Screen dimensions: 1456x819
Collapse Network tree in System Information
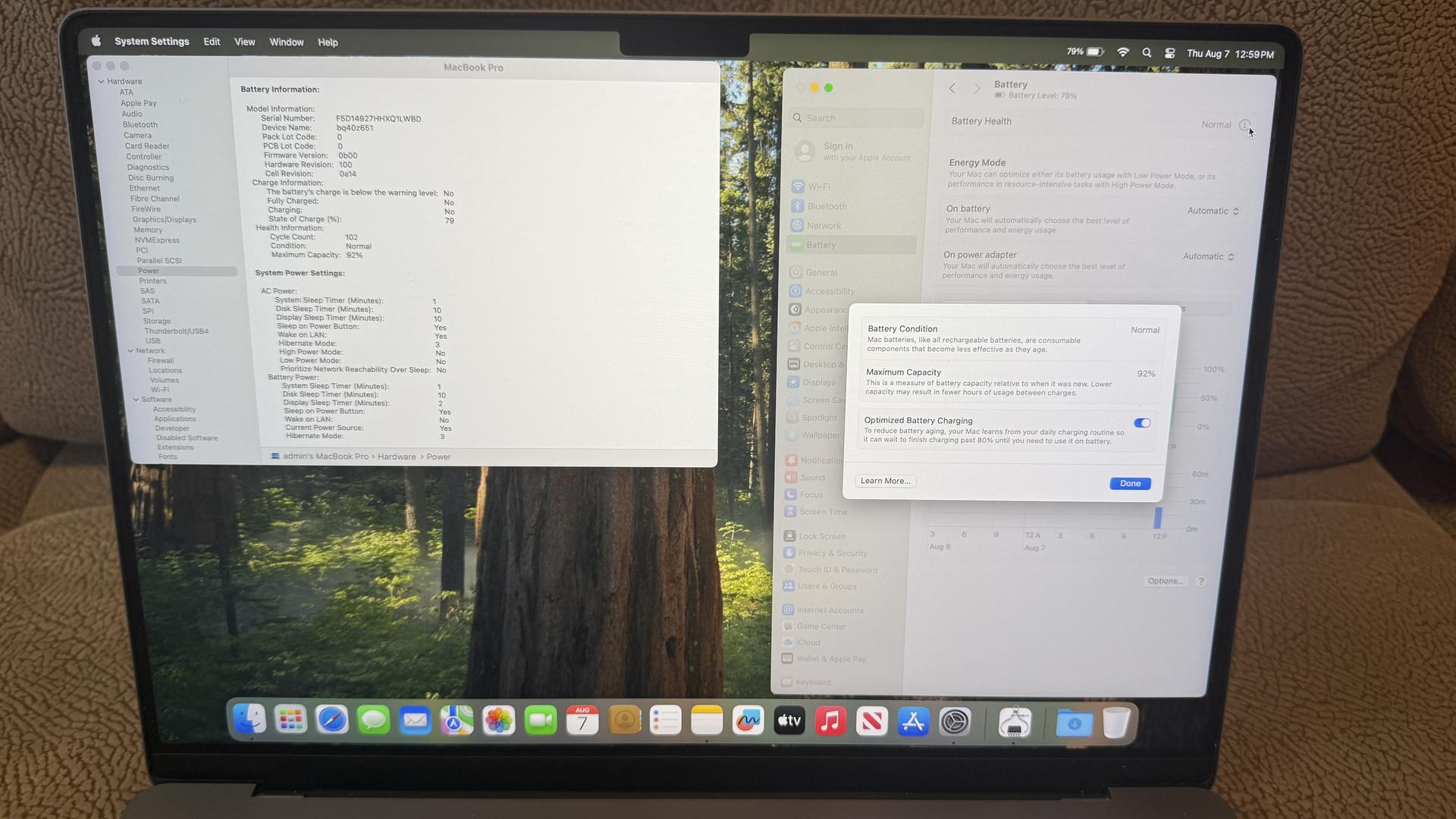click(x=130, y=350)
